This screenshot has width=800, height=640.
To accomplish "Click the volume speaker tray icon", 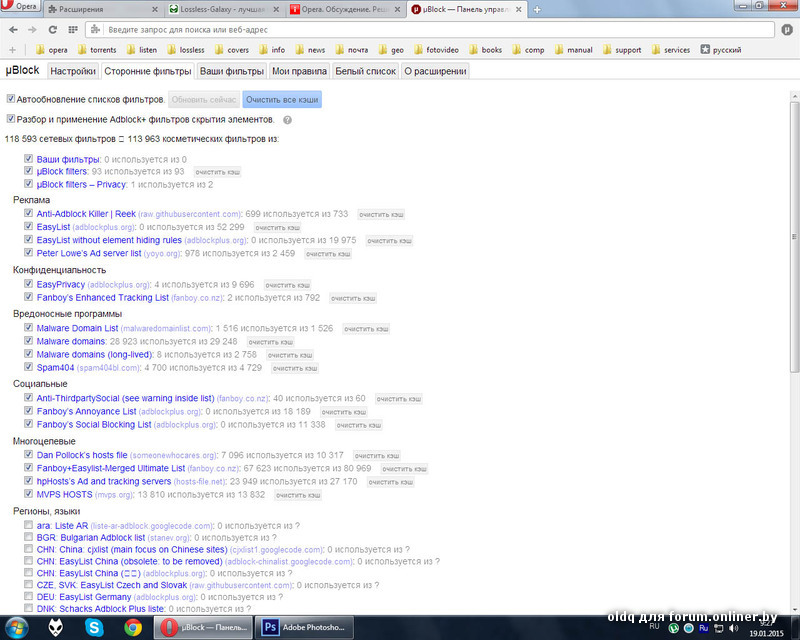I will [x=734, y=628].
